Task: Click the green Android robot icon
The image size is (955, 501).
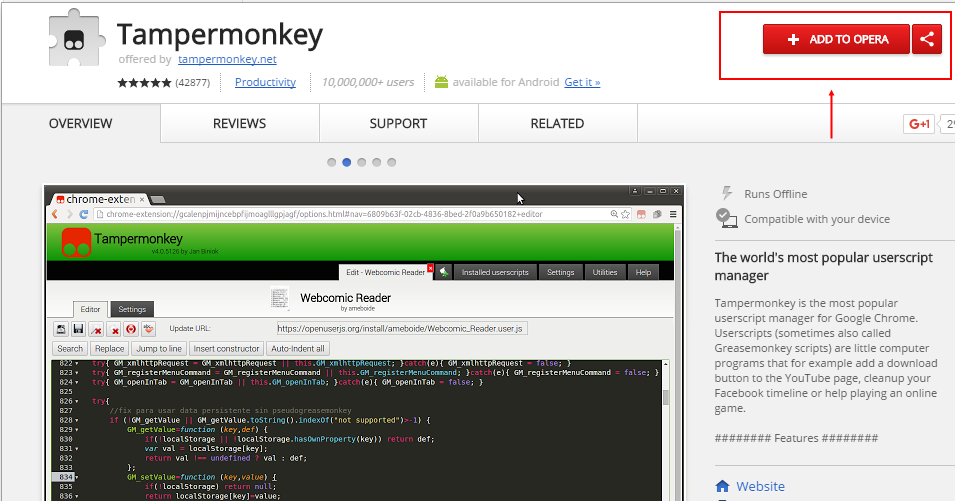Action: (x=442, y=82)
